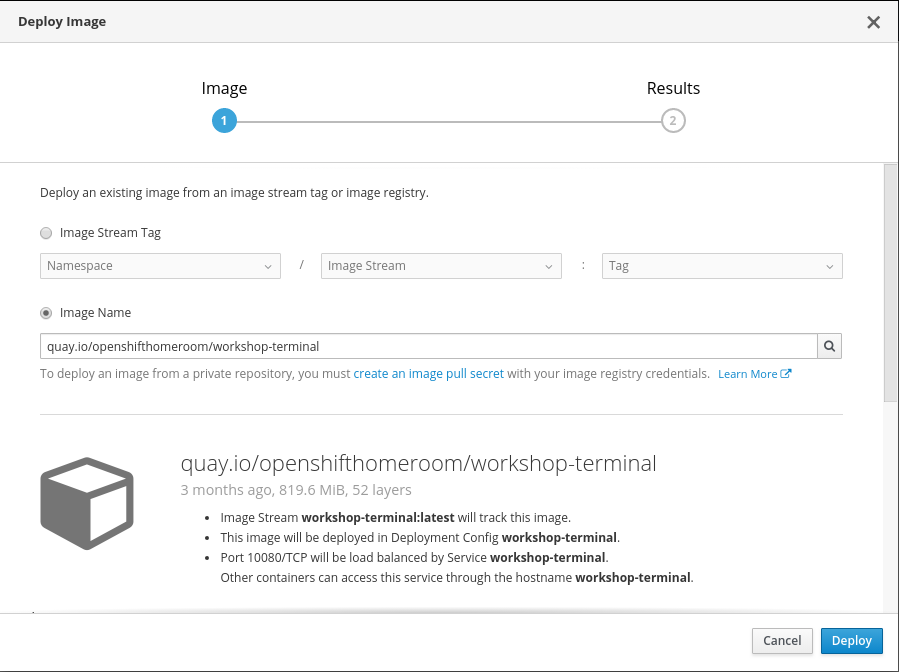Open the create an image pull secret link
Image resolution: width=899 pixels, height=672 pixels.
click(428, 374)
